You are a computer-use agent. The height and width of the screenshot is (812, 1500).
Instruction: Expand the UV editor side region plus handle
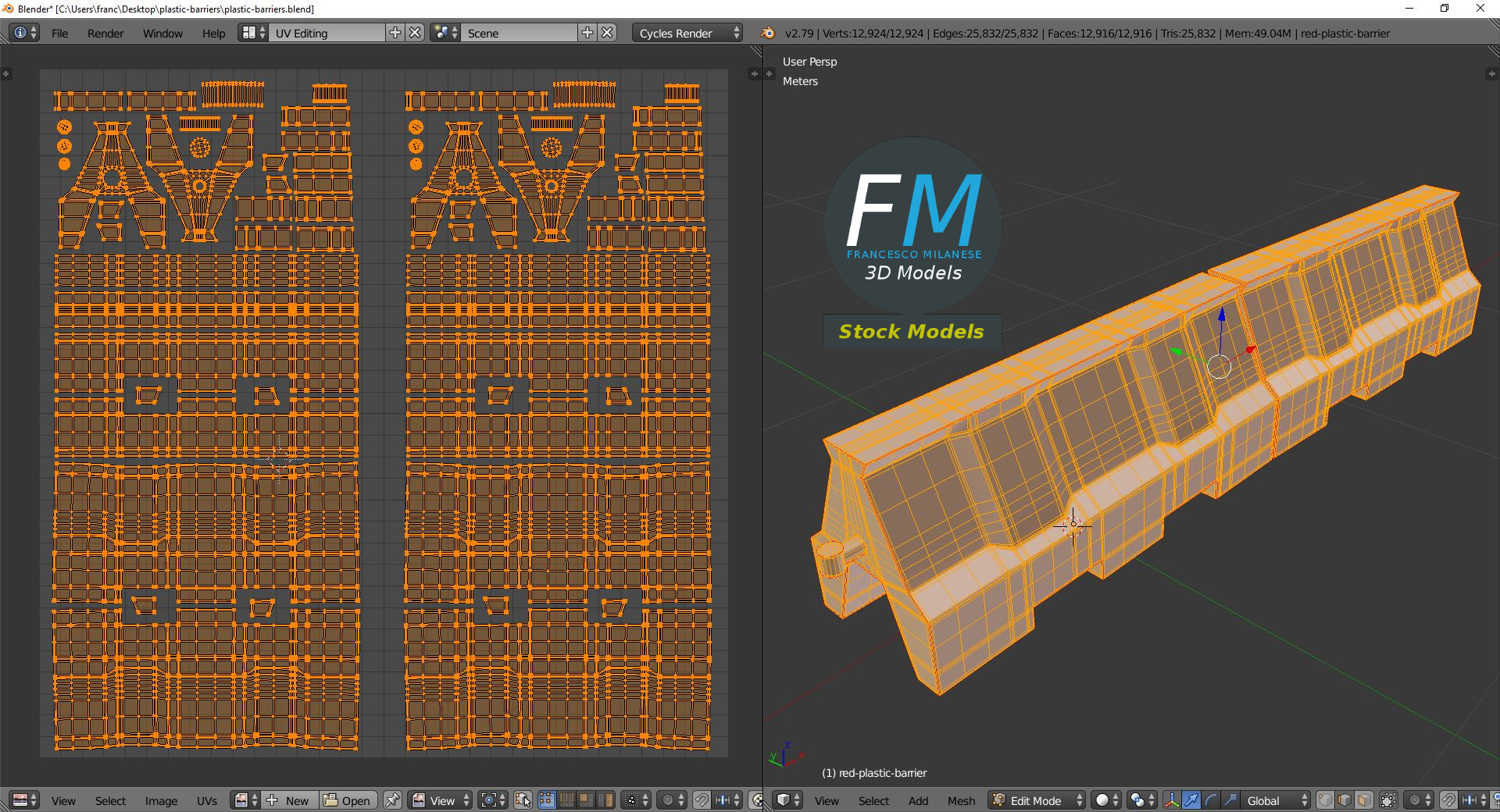coord(6,73)
